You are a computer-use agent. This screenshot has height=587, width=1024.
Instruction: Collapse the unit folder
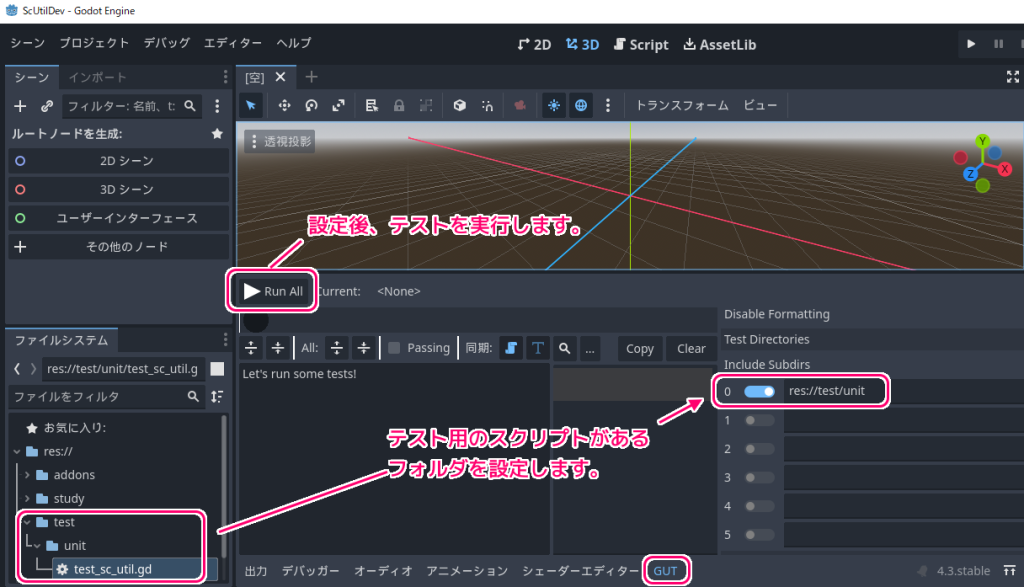[x=37, y=545]
